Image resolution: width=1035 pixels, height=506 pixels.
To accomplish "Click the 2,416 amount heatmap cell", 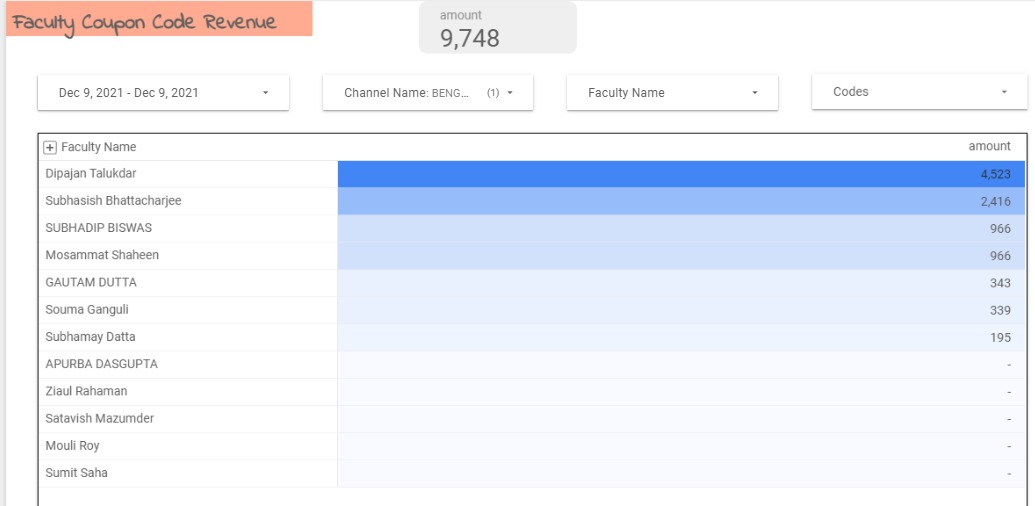I will point(681,201).
